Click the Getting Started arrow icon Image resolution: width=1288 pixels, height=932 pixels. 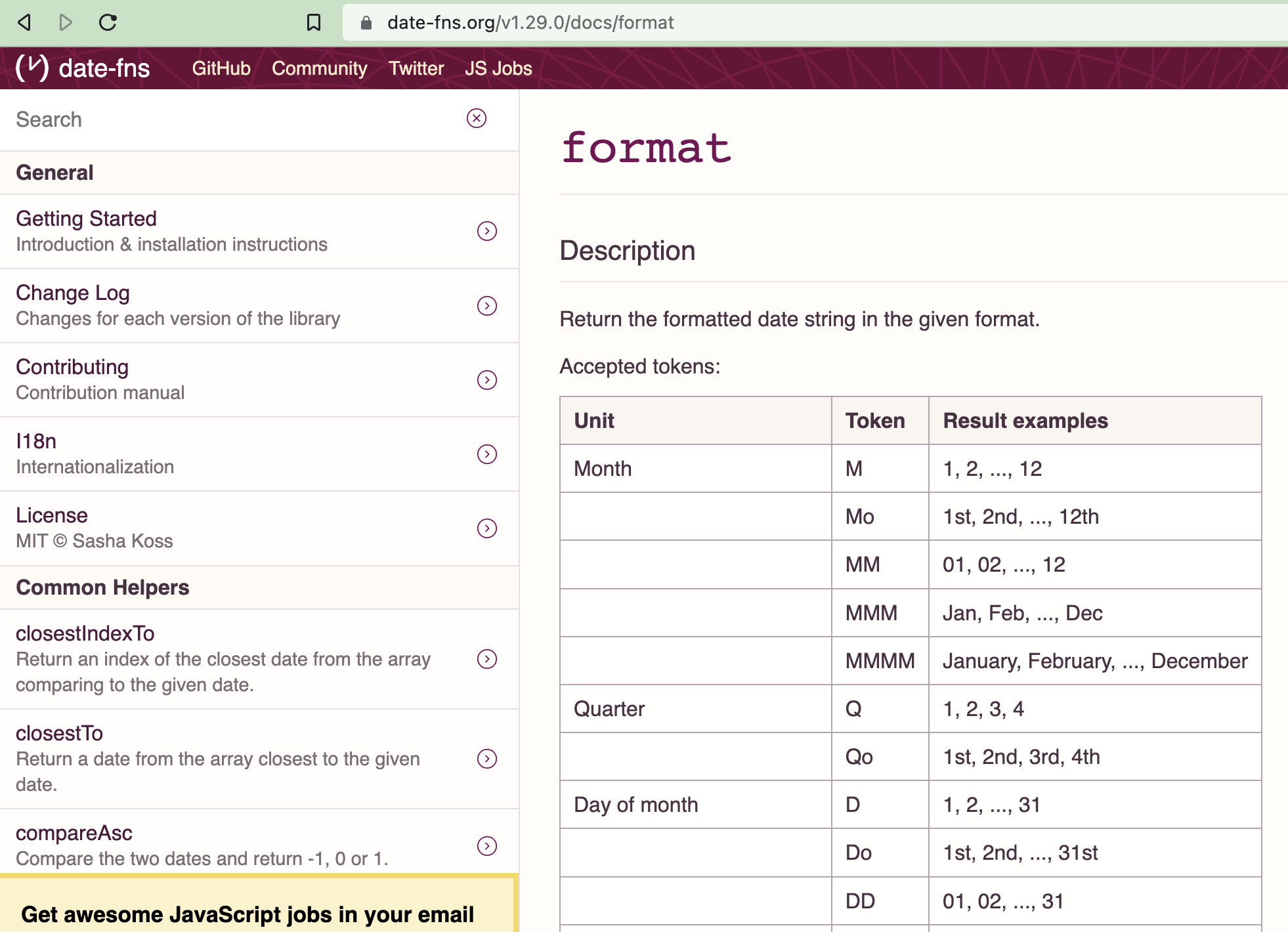click(x=486, y=231)
